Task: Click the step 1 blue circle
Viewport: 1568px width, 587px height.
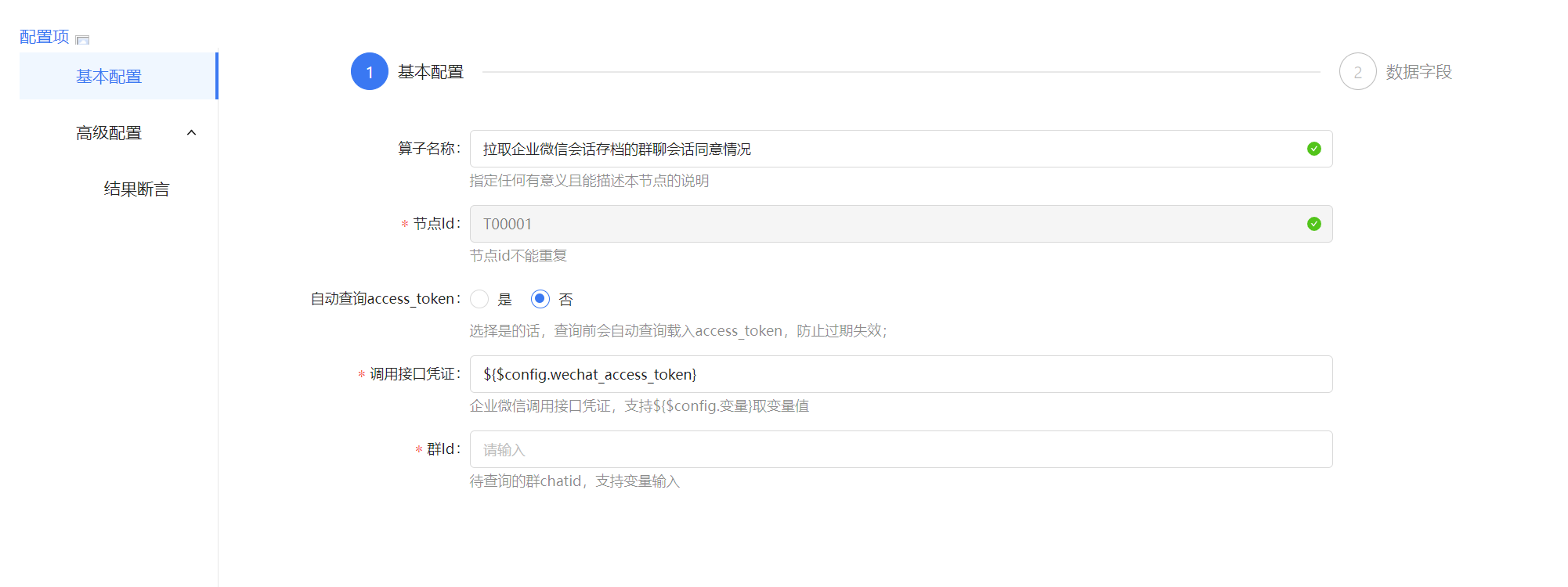Action: tap(369, 72)
